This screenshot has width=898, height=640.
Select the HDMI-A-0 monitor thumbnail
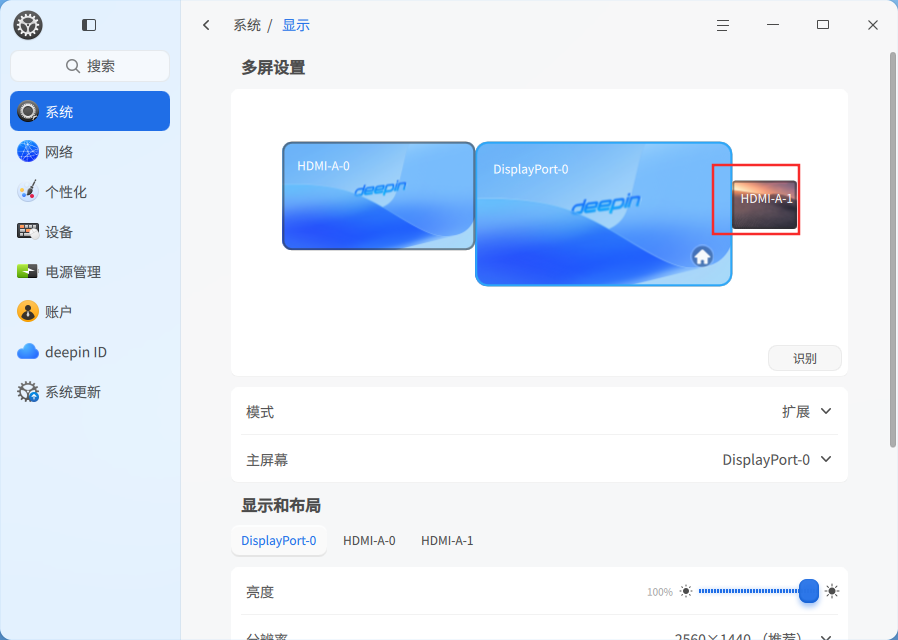379,196
